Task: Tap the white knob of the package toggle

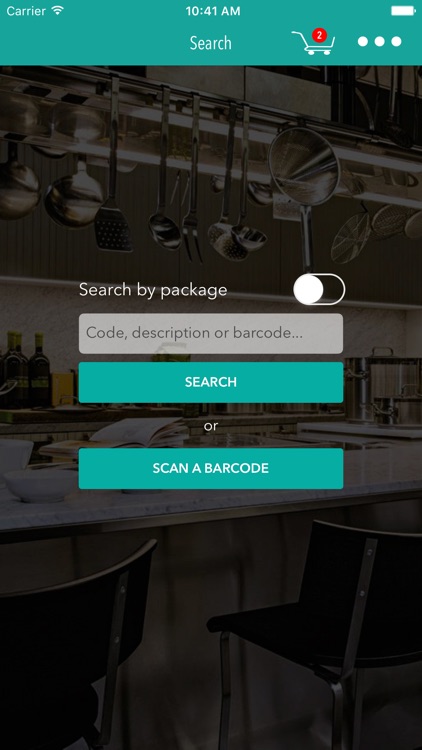Action: pyautogui.click(x=309, y=289)
